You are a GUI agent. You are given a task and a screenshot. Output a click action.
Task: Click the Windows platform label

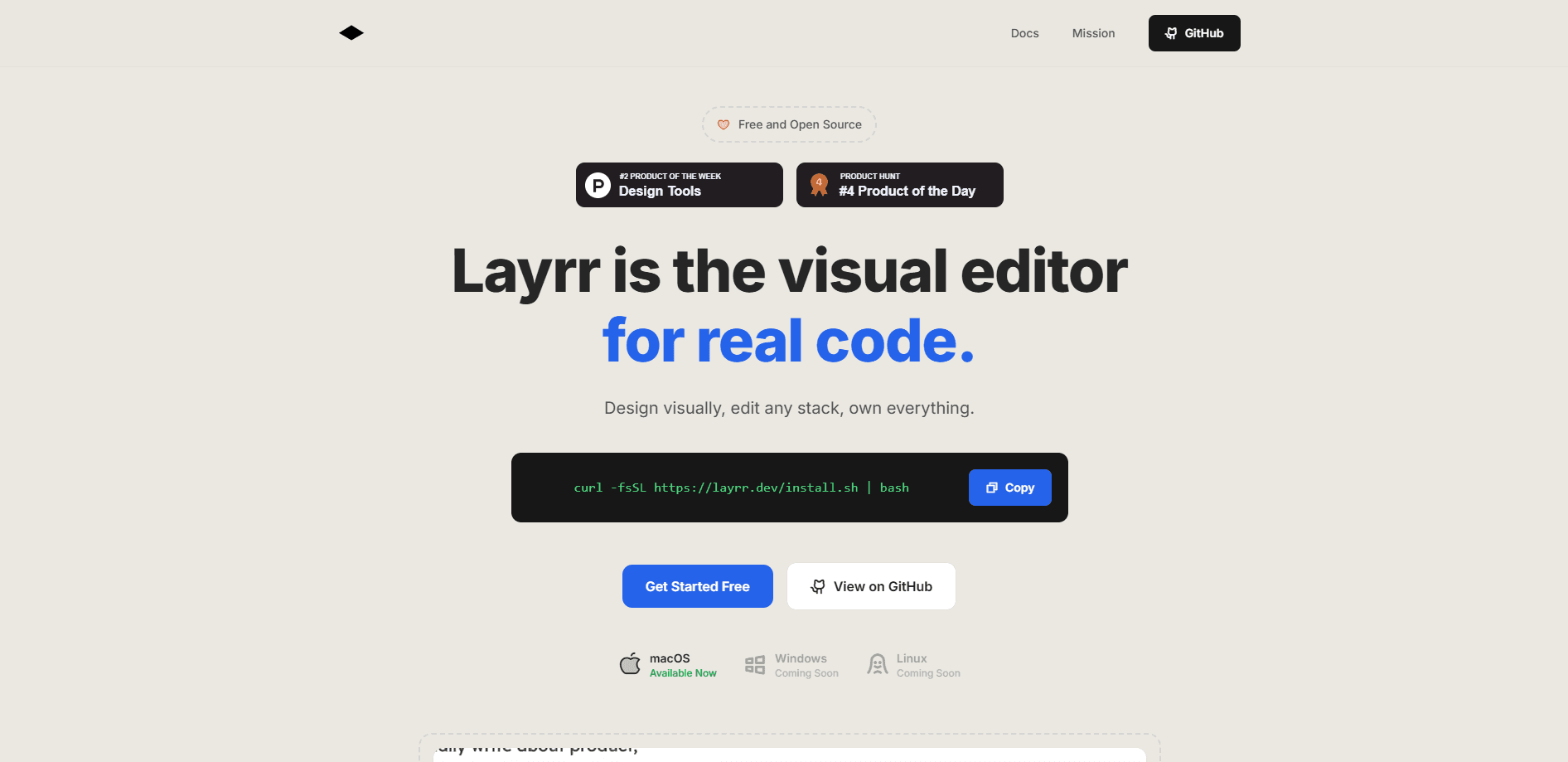[x=801, y=658]
